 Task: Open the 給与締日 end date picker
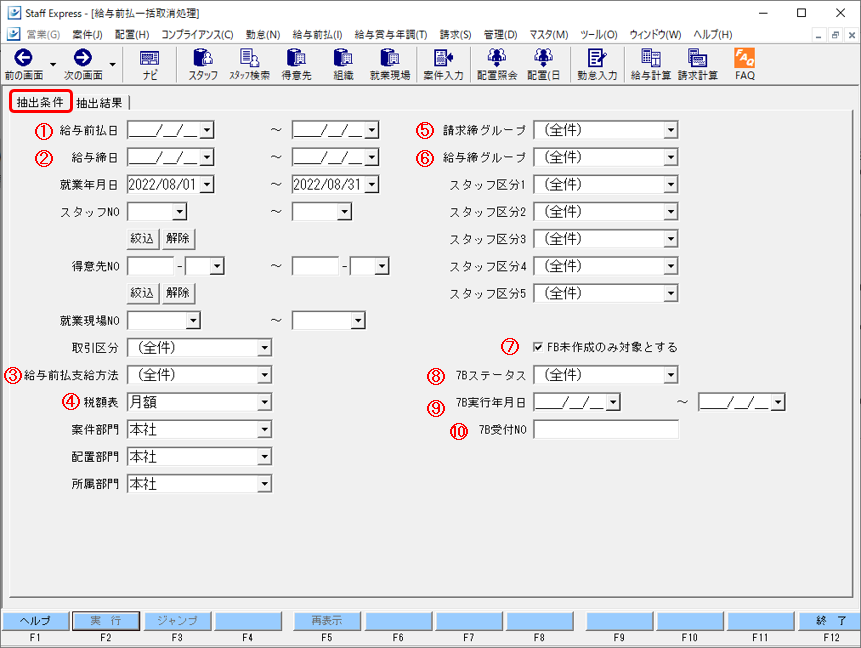pyautogui.click(x=372, y=158)
